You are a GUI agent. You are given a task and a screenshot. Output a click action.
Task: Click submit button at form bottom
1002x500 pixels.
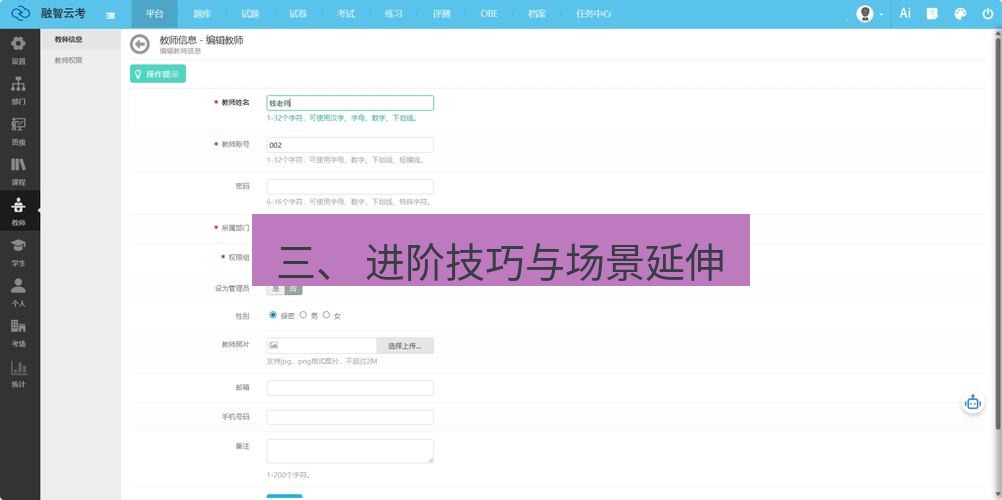coord(284,497)
